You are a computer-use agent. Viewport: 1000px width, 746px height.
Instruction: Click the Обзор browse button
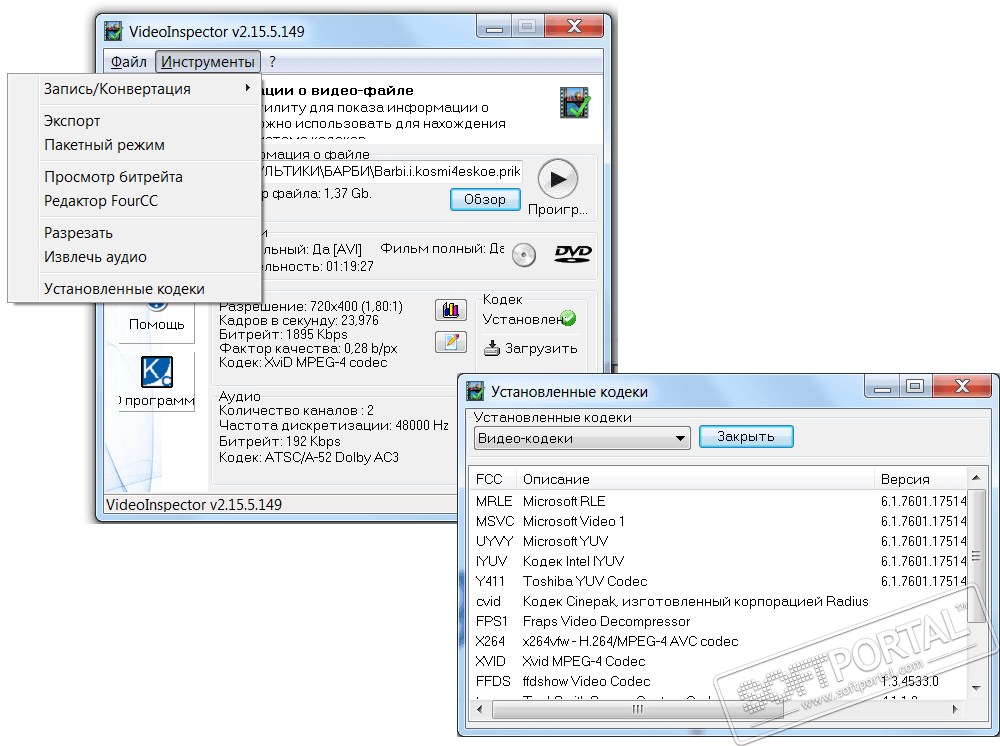pos(485,200)
